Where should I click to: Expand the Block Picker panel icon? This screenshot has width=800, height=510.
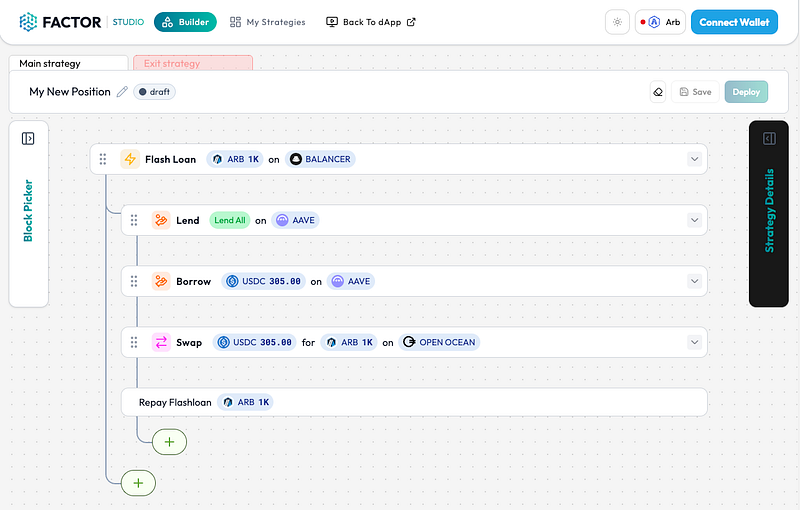coord(28,138)
